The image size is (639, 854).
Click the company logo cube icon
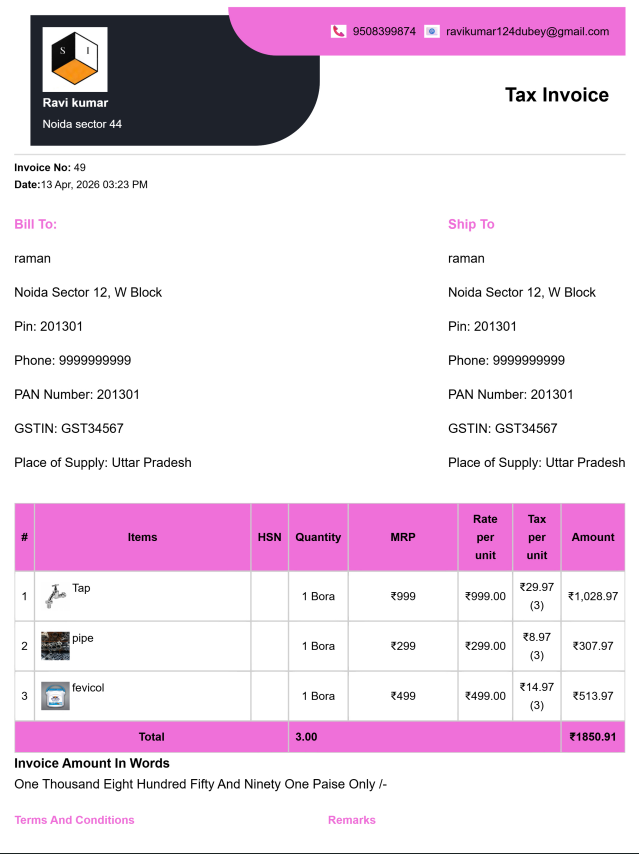click(75, 59)
